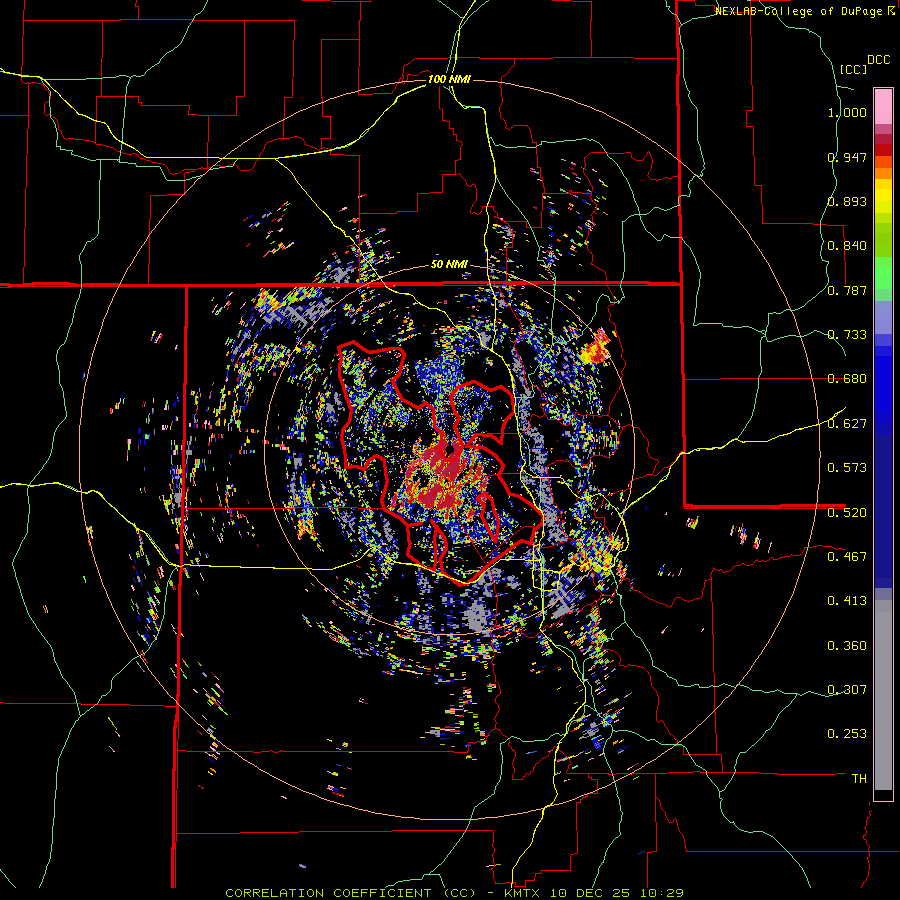
Task: Click the 0.733 scale label
Action: pos(847,335)
